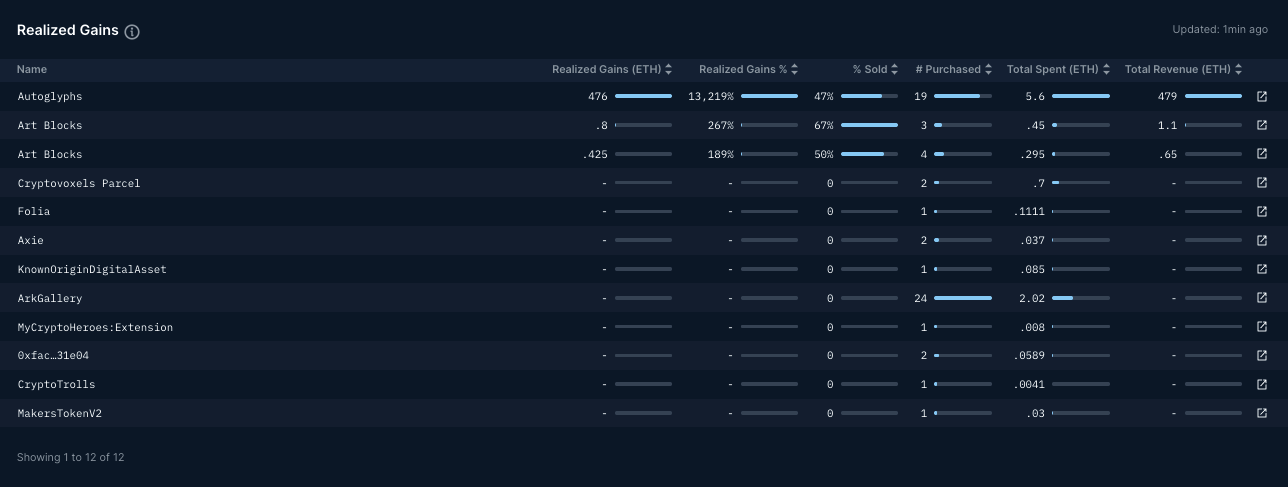Click the Realized Gains panel title
The image size is (1288, 487).
point(68,30)
